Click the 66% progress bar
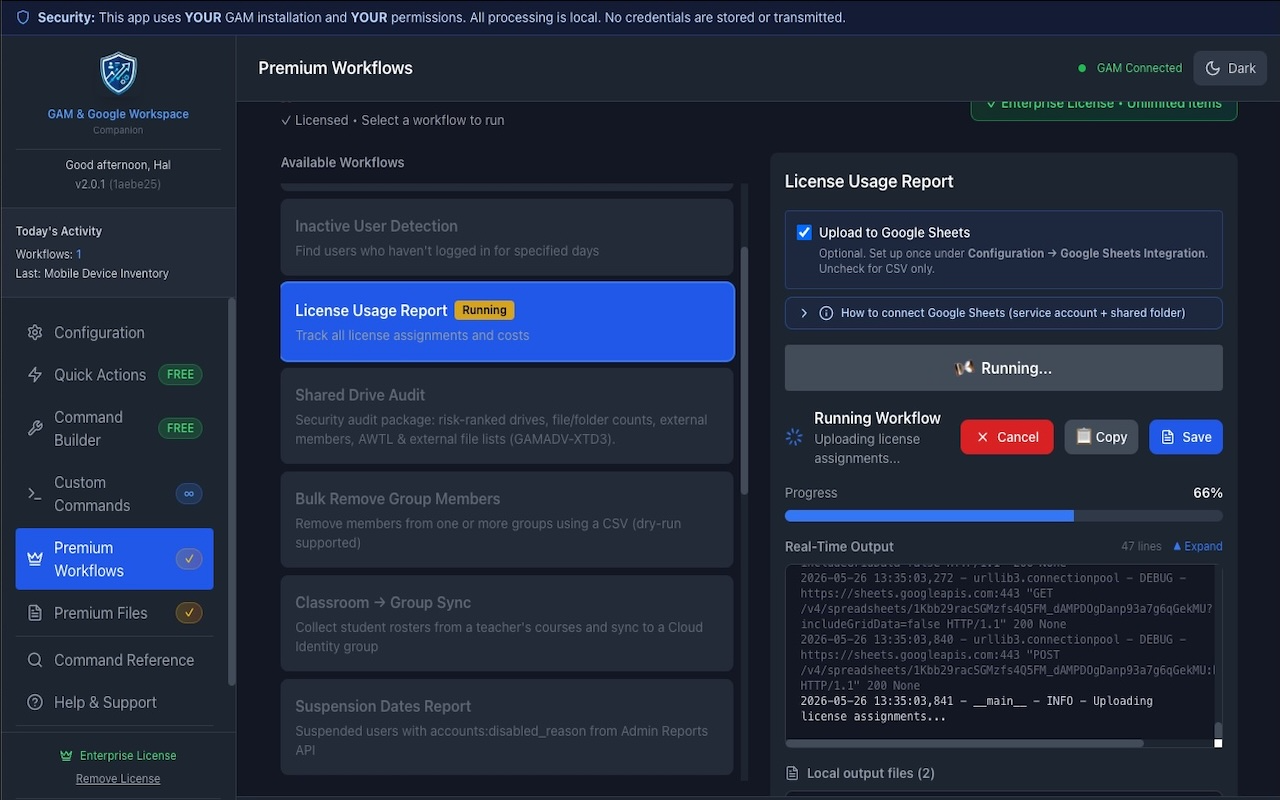This screenshot has height=800, width=1280. click(1003, 516)
